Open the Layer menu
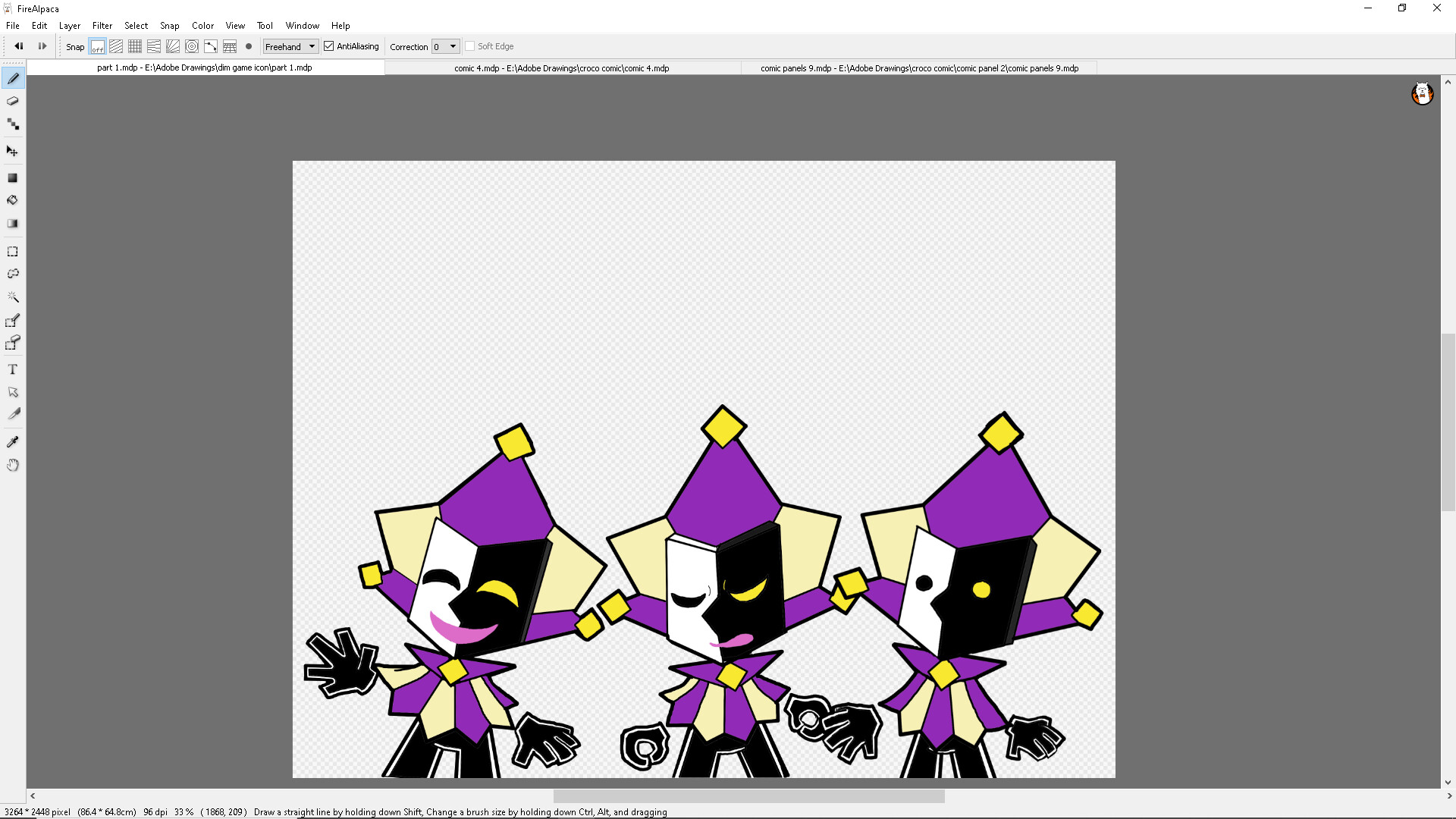Viewport: 1456px width, 819px height. 69,25
